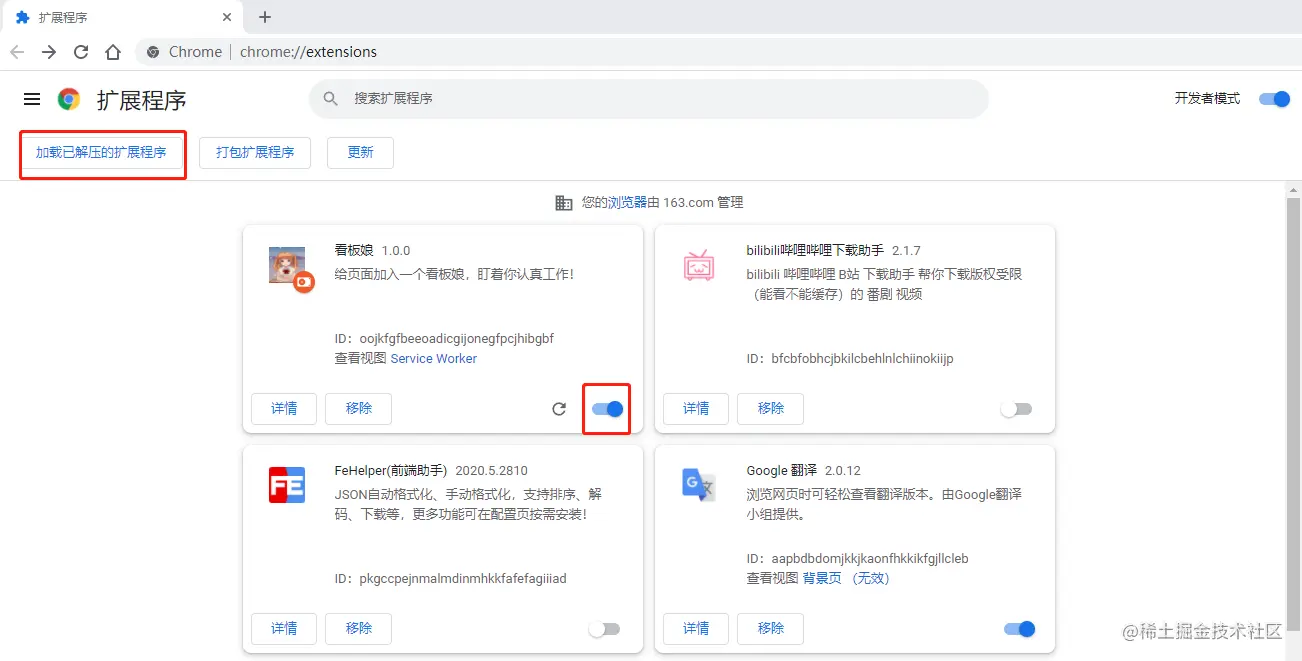Click the FeHelper FE icon
The height and width of the screenshot is (661, 1302).
tap(287, 486)
